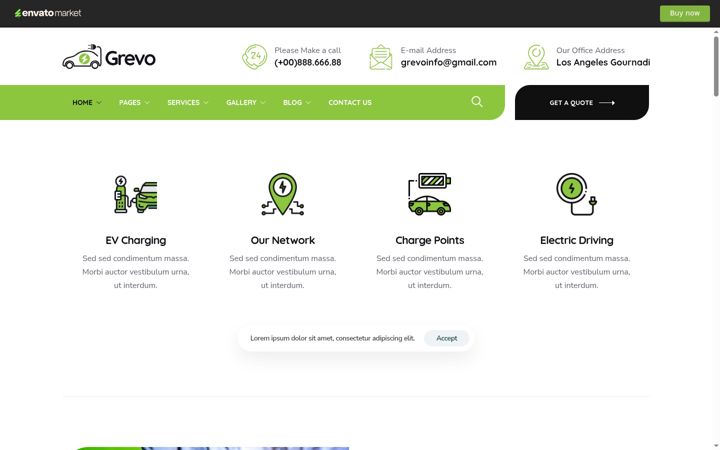
Task: Click the 'E-mail Address' label
Action: 428,51
